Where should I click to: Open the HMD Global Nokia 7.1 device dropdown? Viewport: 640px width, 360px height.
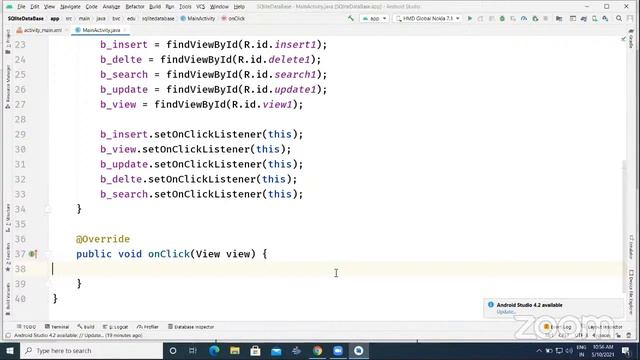427,18
